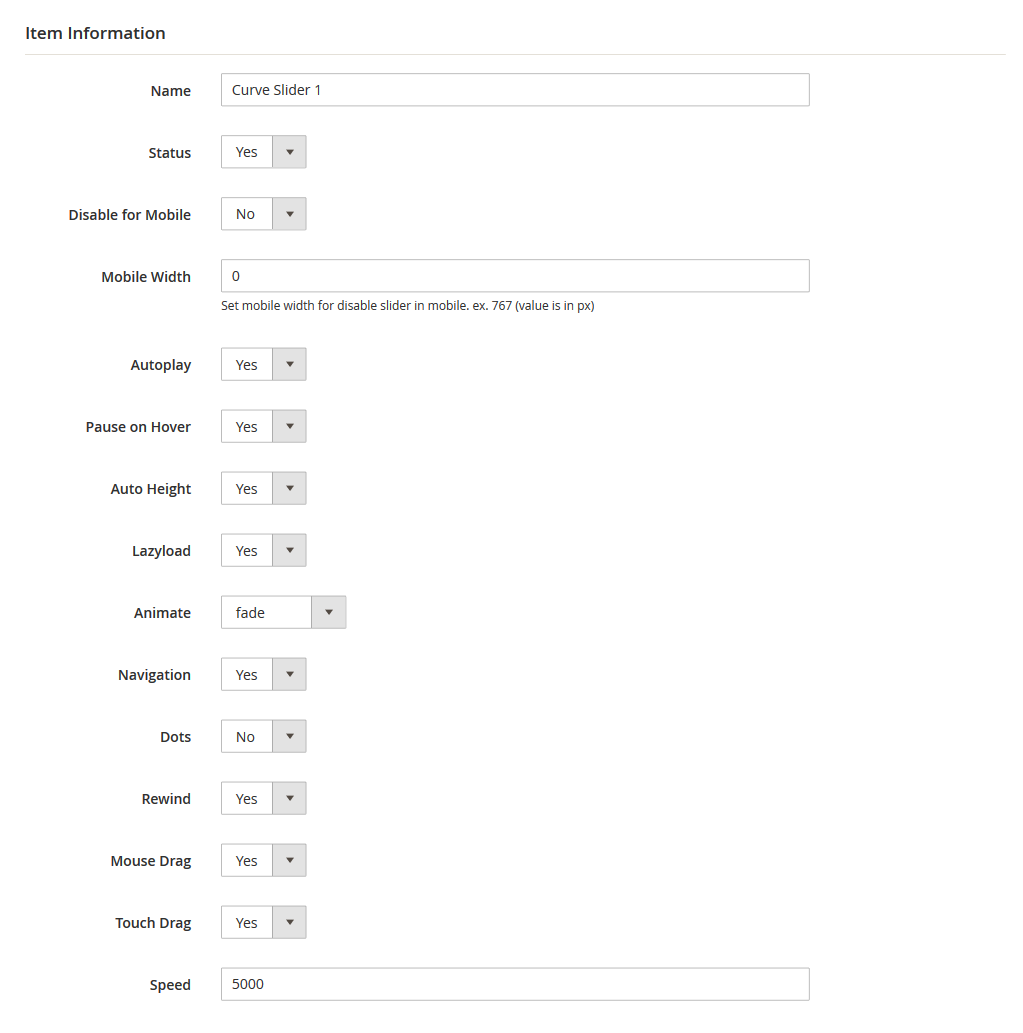Change the Pause on Hover setting
Image resolution: width=1023 pixels, height=1033 pixels.
point(263,427)
